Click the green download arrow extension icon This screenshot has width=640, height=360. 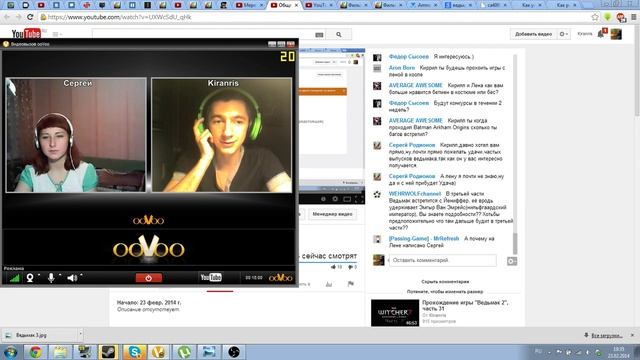coord(608,17)
